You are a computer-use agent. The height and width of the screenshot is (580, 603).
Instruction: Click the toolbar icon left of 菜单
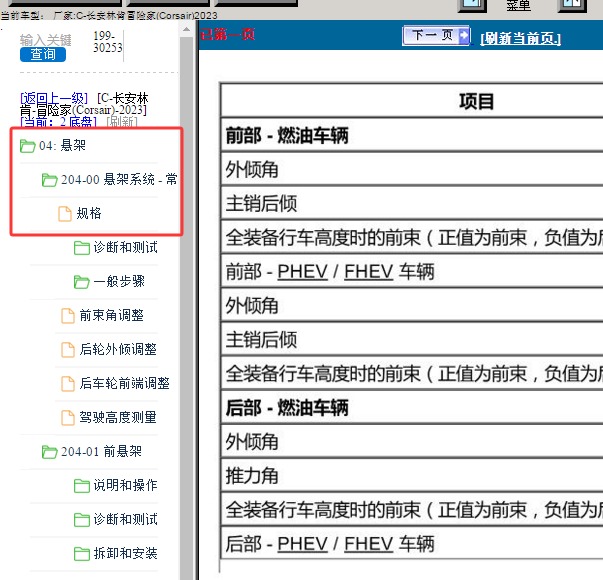[x=472, y=5]
